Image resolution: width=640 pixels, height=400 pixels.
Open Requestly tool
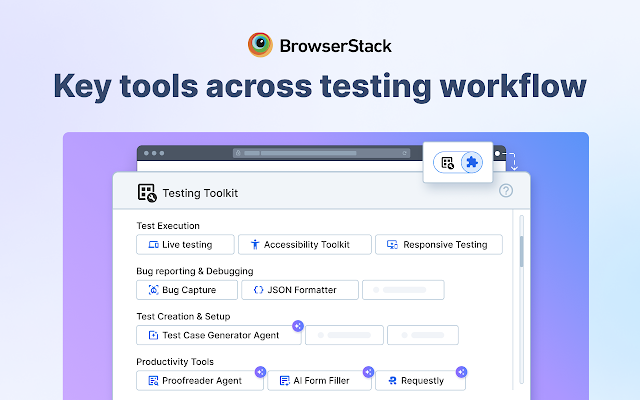coord(420,380)
